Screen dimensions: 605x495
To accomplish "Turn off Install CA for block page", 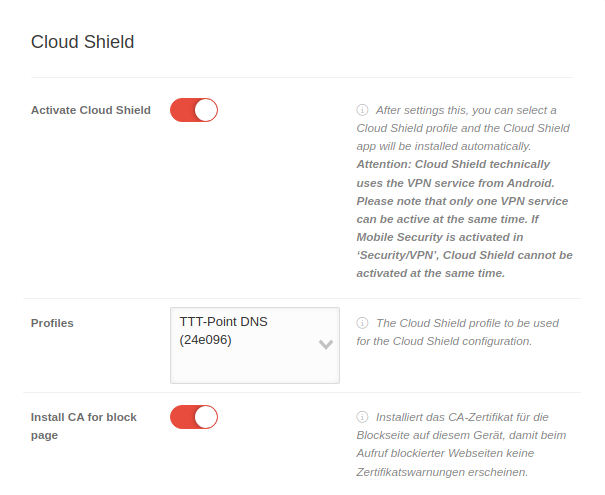I will tap(194, 417).
